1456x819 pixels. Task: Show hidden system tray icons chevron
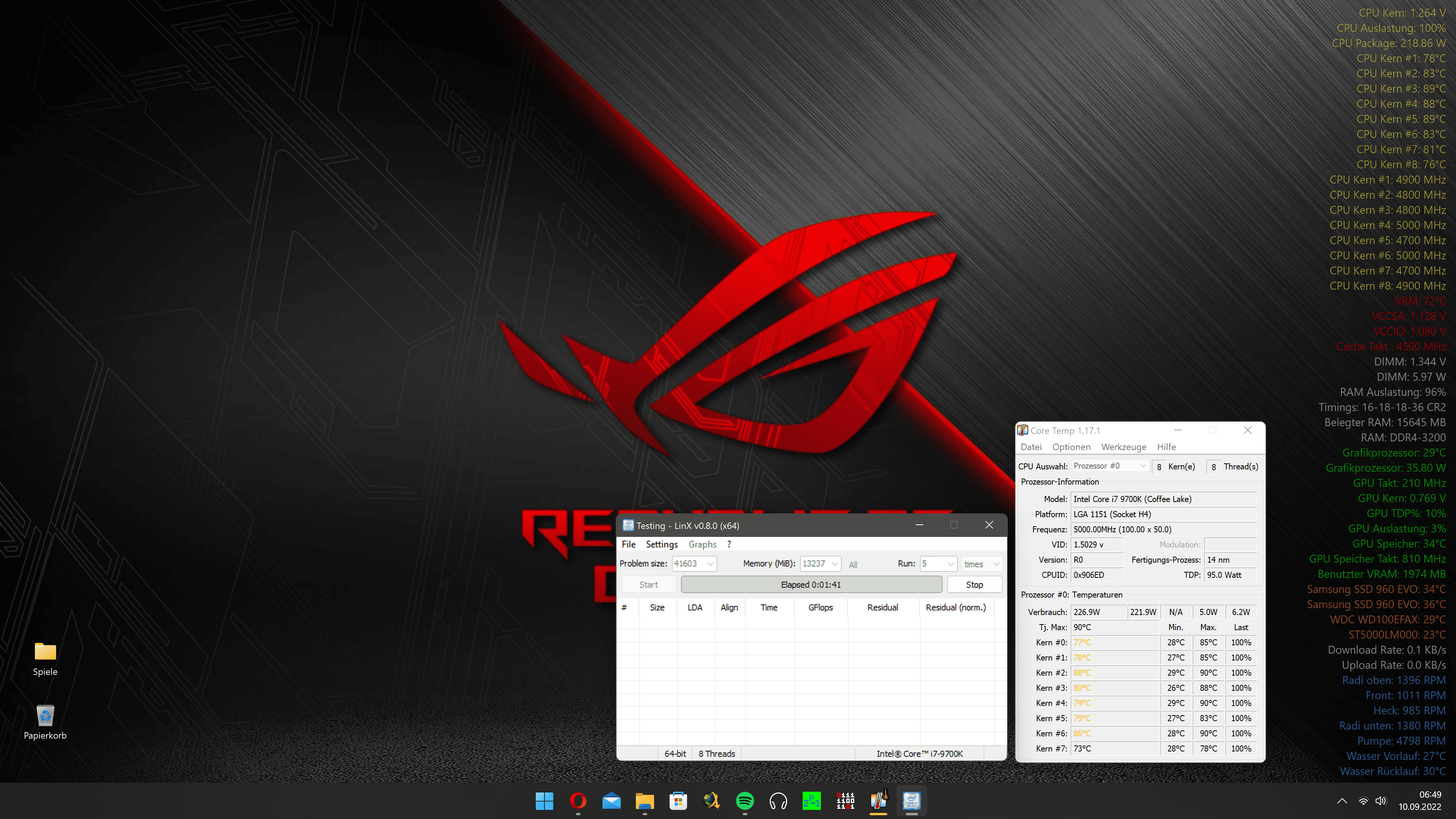coord(1342,801)
